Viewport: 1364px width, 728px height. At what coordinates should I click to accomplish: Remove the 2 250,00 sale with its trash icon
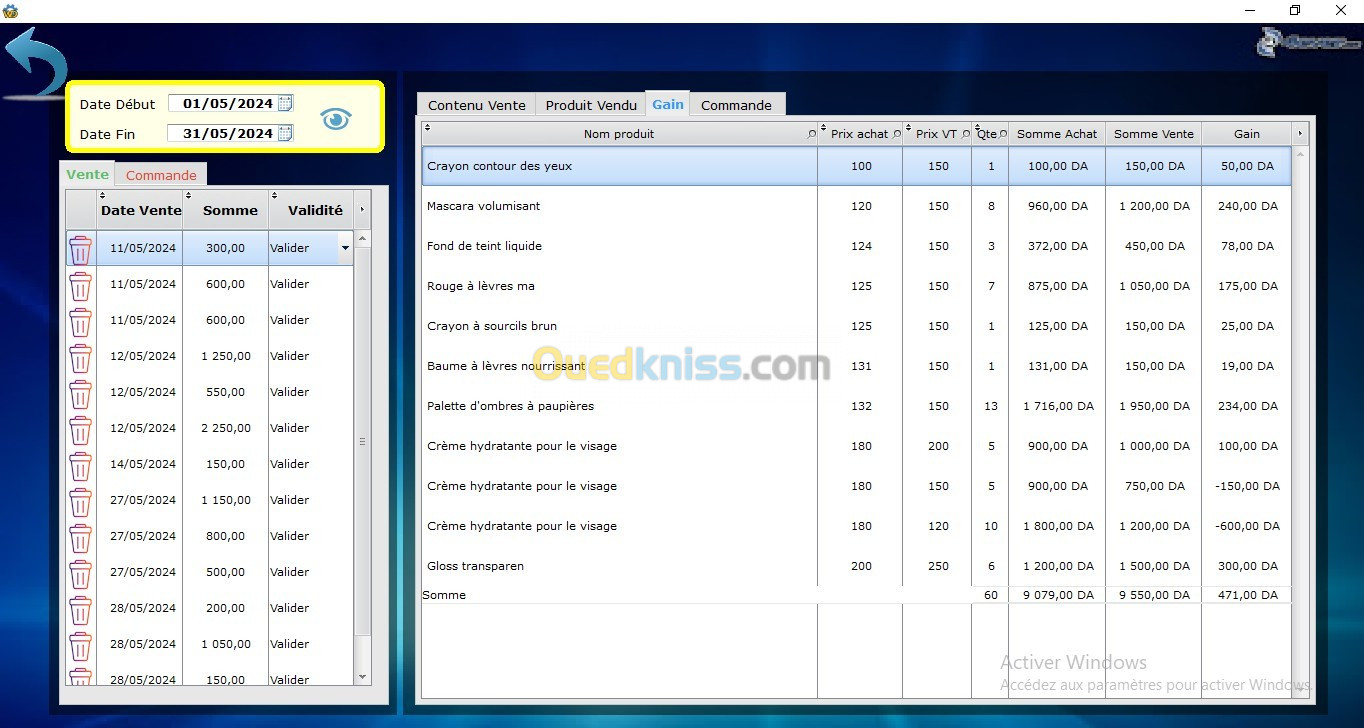[x=80, y=429]
